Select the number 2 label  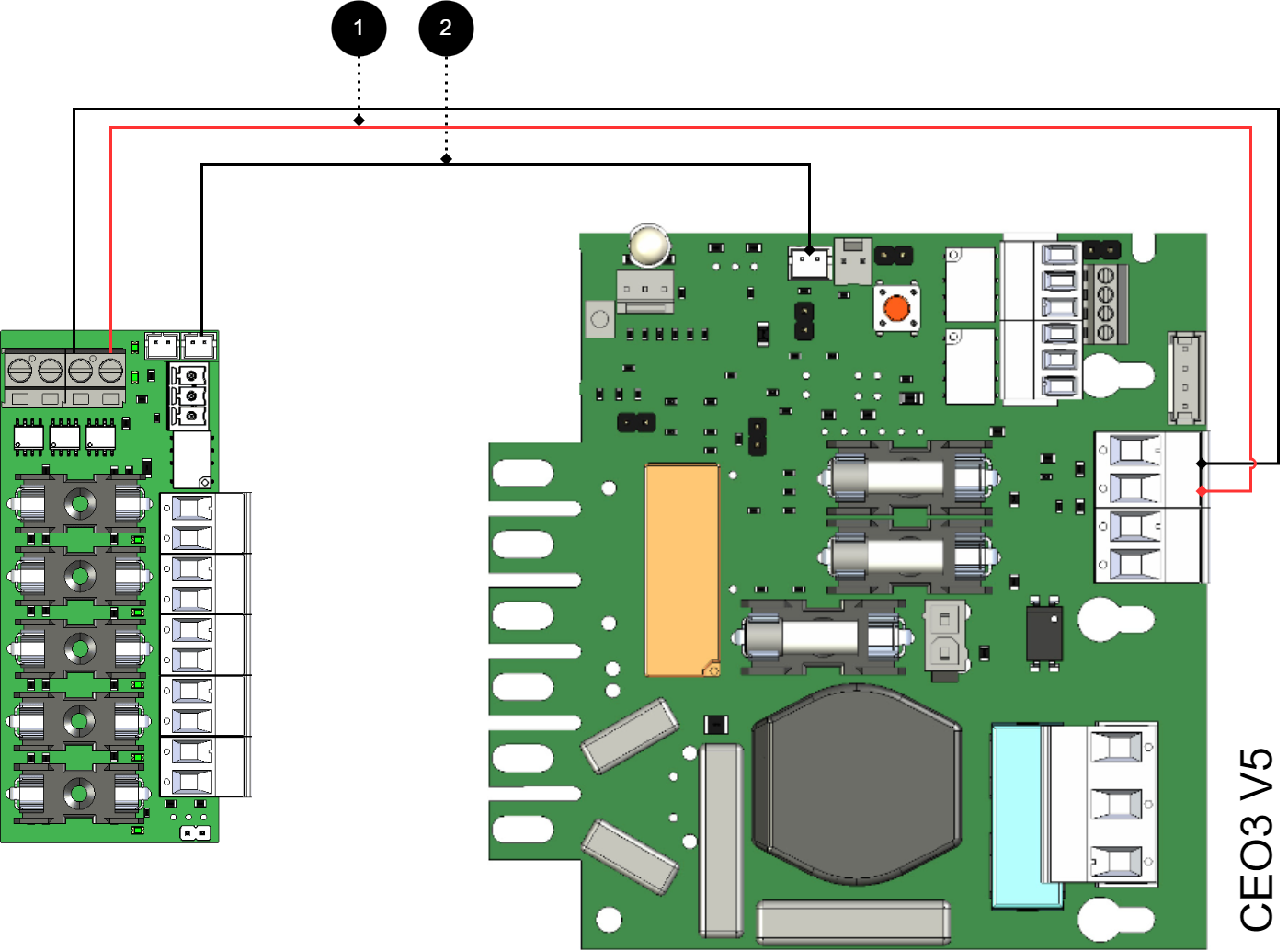tap(446, 28)
